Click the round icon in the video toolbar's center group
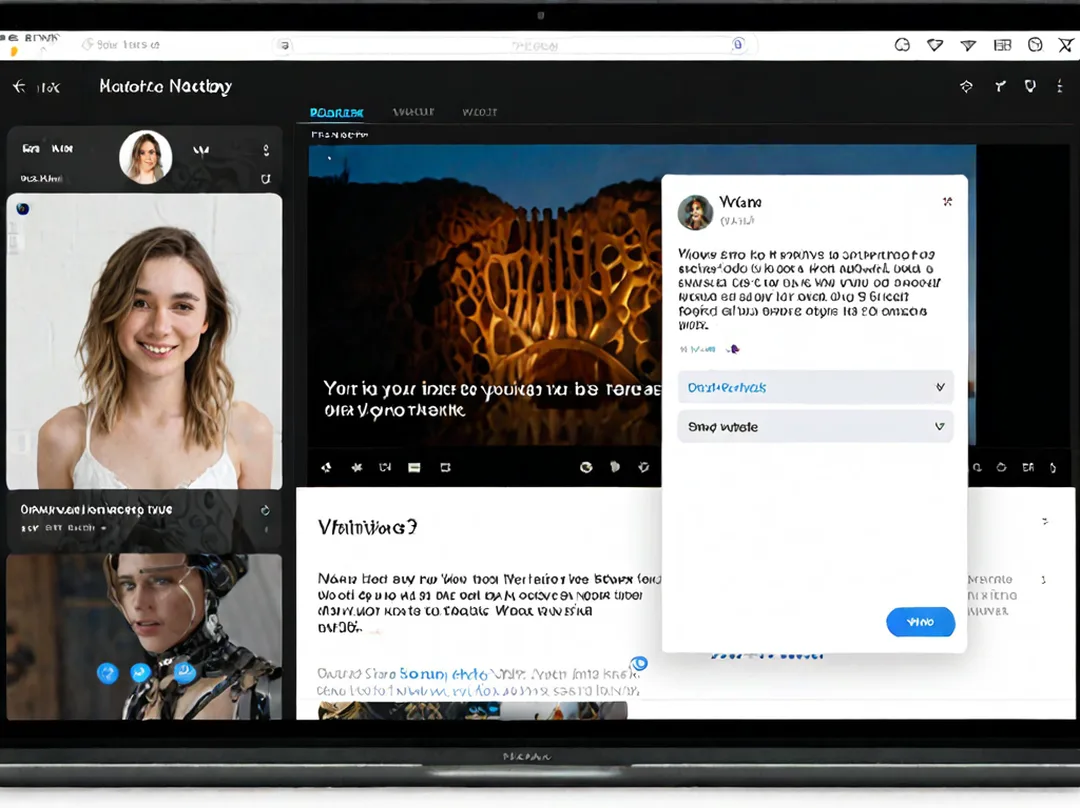 pos(586,468)
